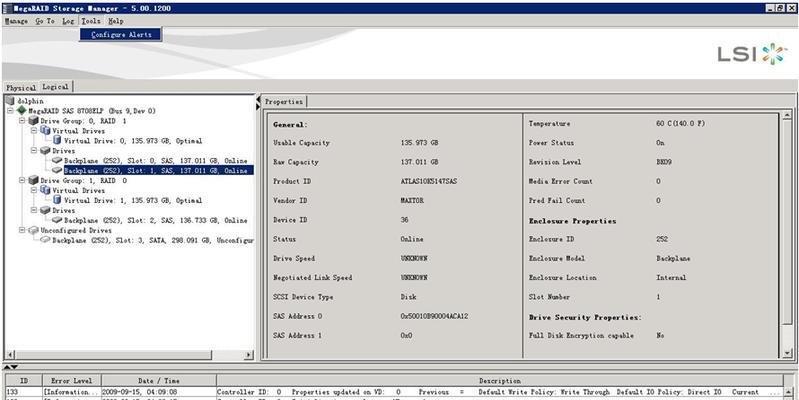Open the Go To menu
Screen dimensions: 799x400
point(45,21)
